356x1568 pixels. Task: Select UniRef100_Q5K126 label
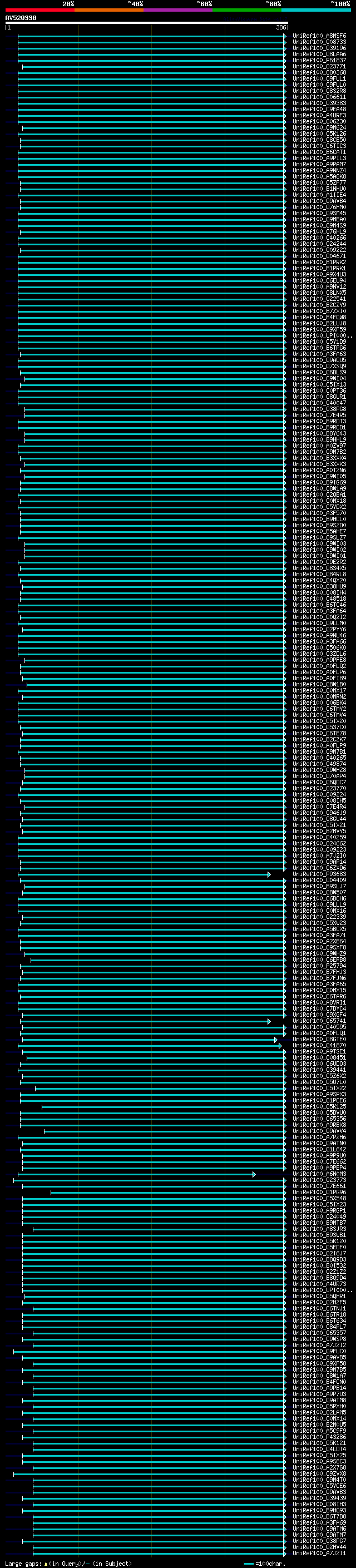coord(319,134)
